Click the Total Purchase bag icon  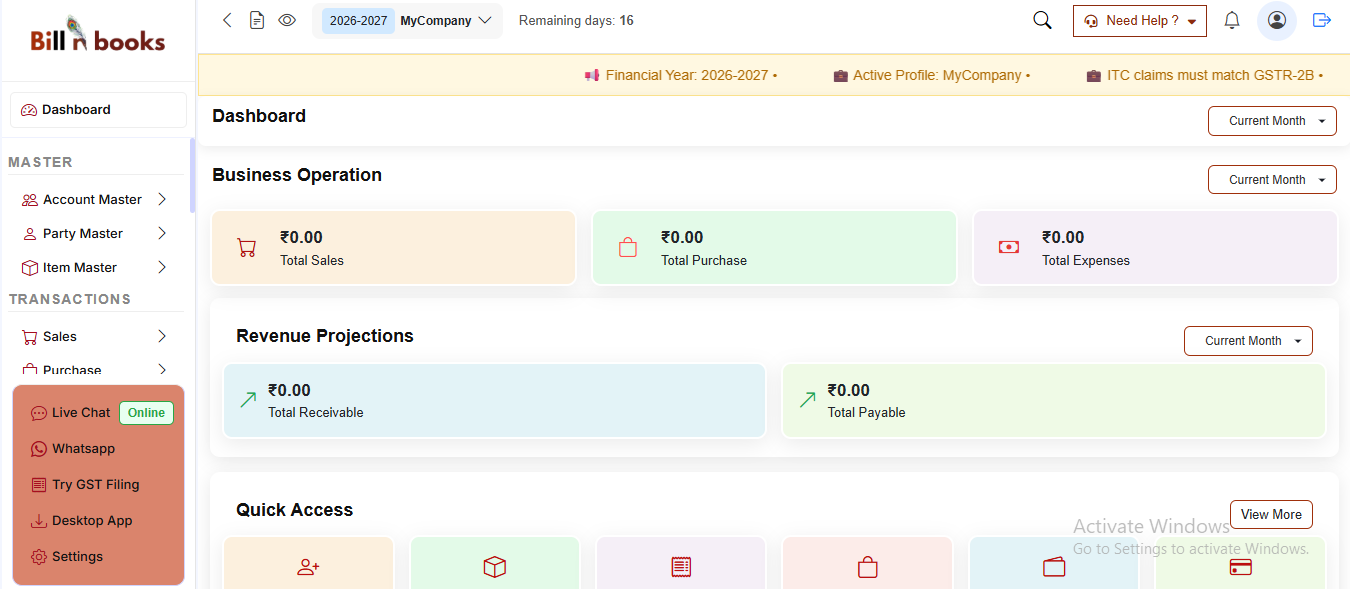pyautogui.click(x=627, y=247)
